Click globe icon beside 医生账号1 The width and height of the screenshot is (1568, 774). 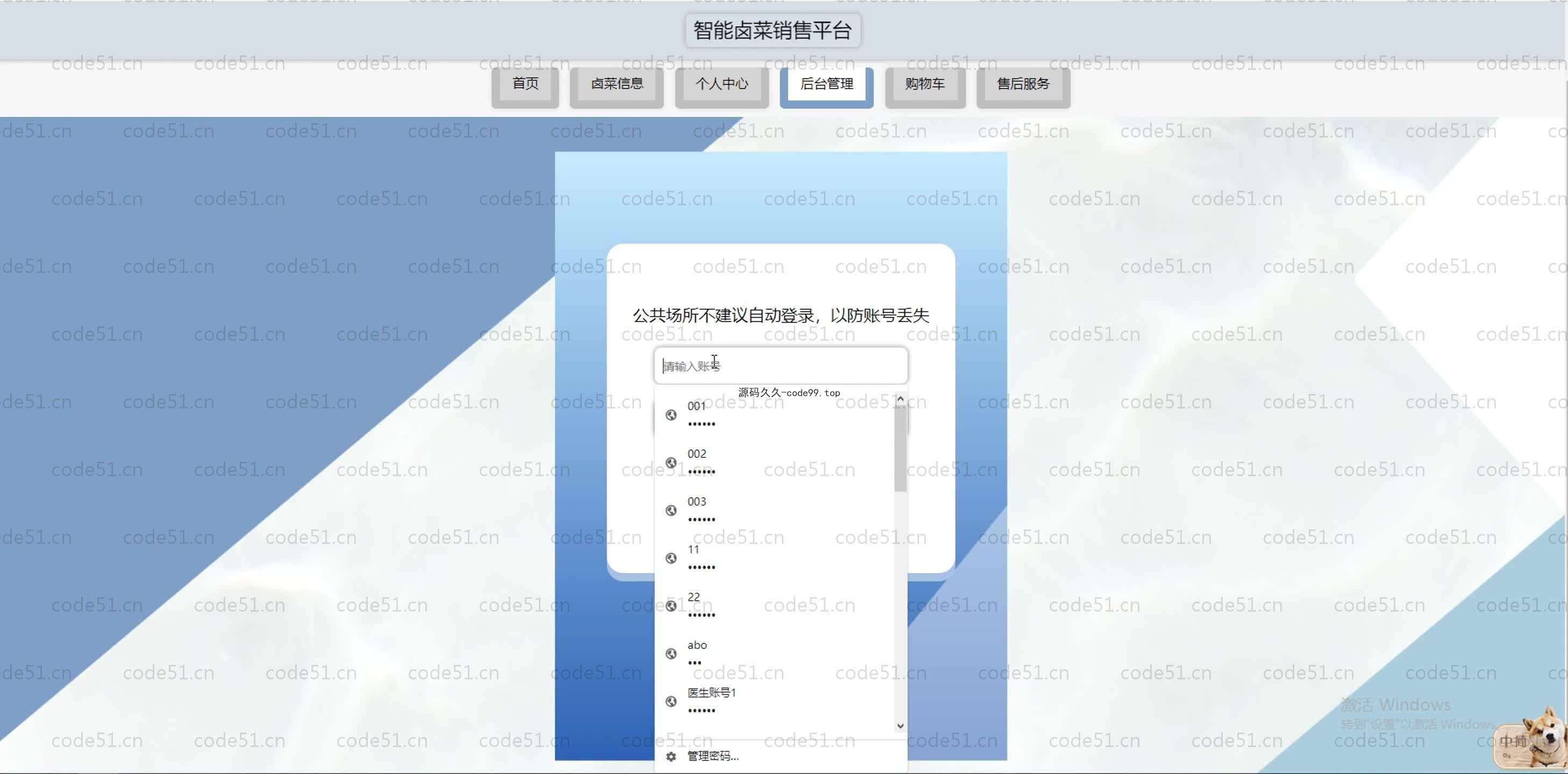coord(671,701)
